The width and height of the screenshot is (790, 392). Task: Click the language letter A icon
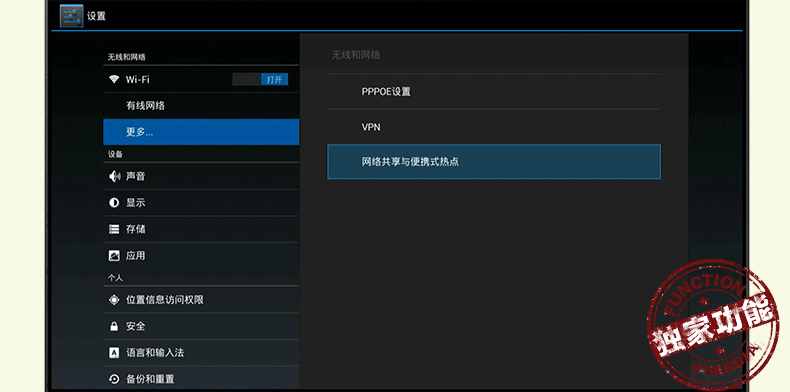click(114, 353)
